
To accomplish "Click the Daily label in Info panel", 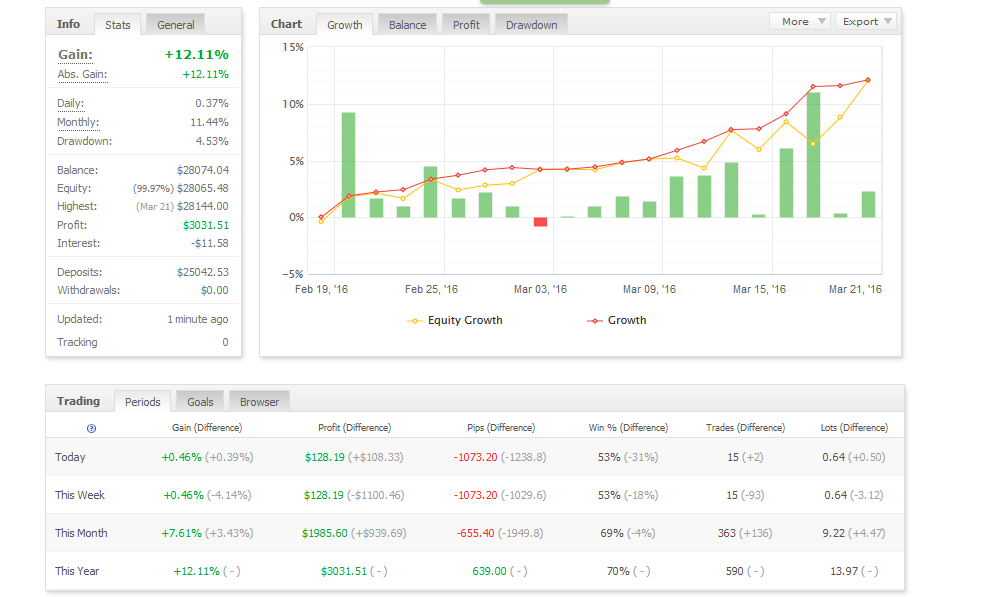I will [x=71, y=103].
